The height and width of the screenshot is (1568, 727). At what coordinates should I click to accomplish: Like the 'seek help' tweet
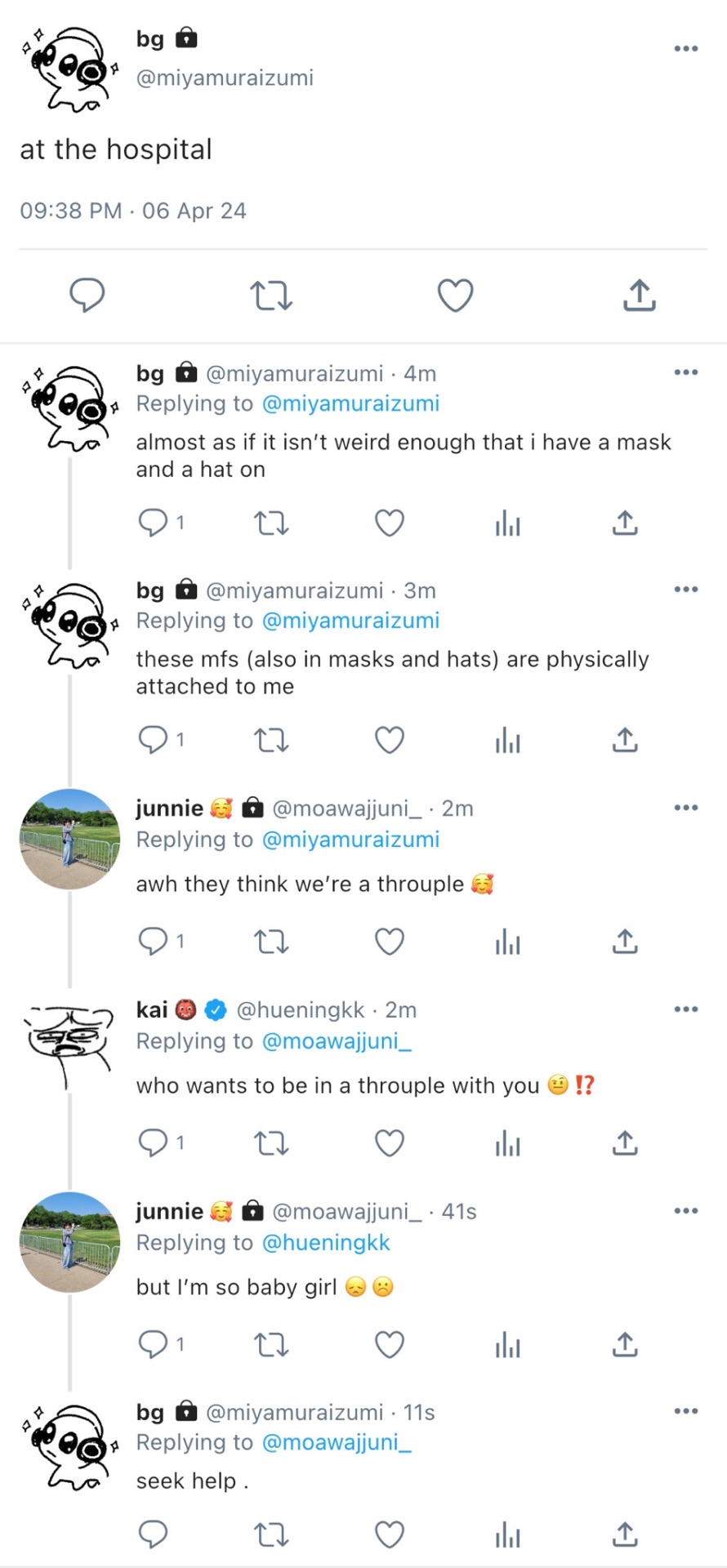point(389,1535)
